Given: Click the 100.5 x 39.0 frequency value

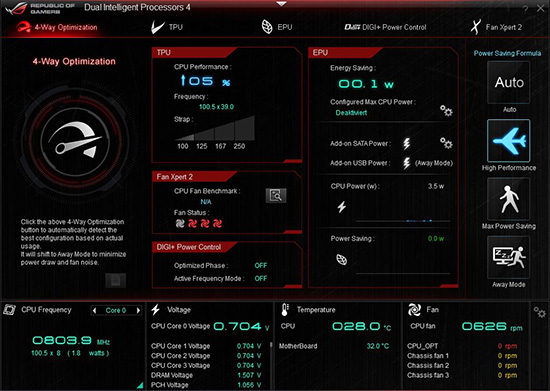Looking at the screenshot, I should (216, 107).
